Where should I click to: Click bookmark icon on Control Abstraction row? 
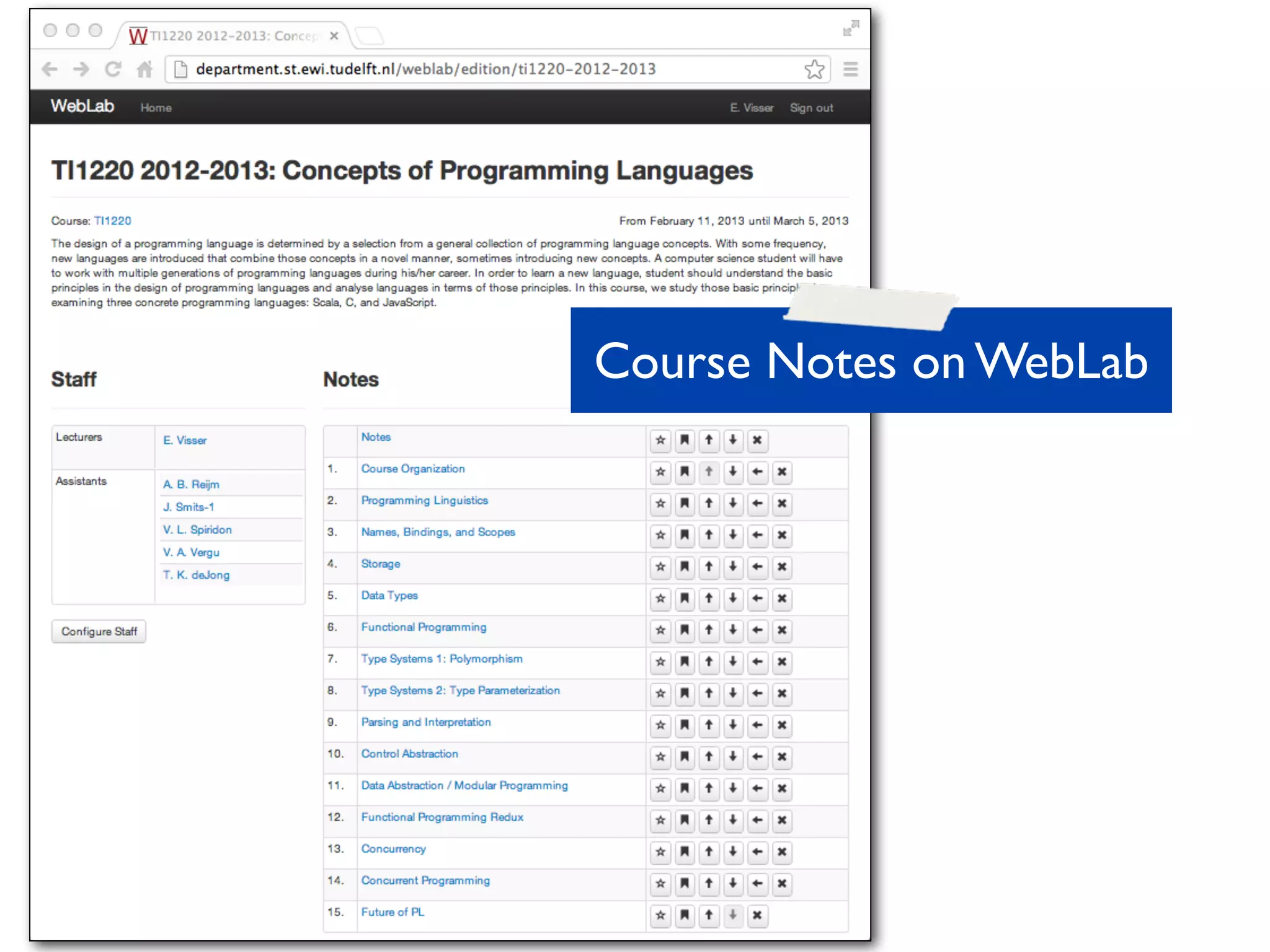point(685,757)
